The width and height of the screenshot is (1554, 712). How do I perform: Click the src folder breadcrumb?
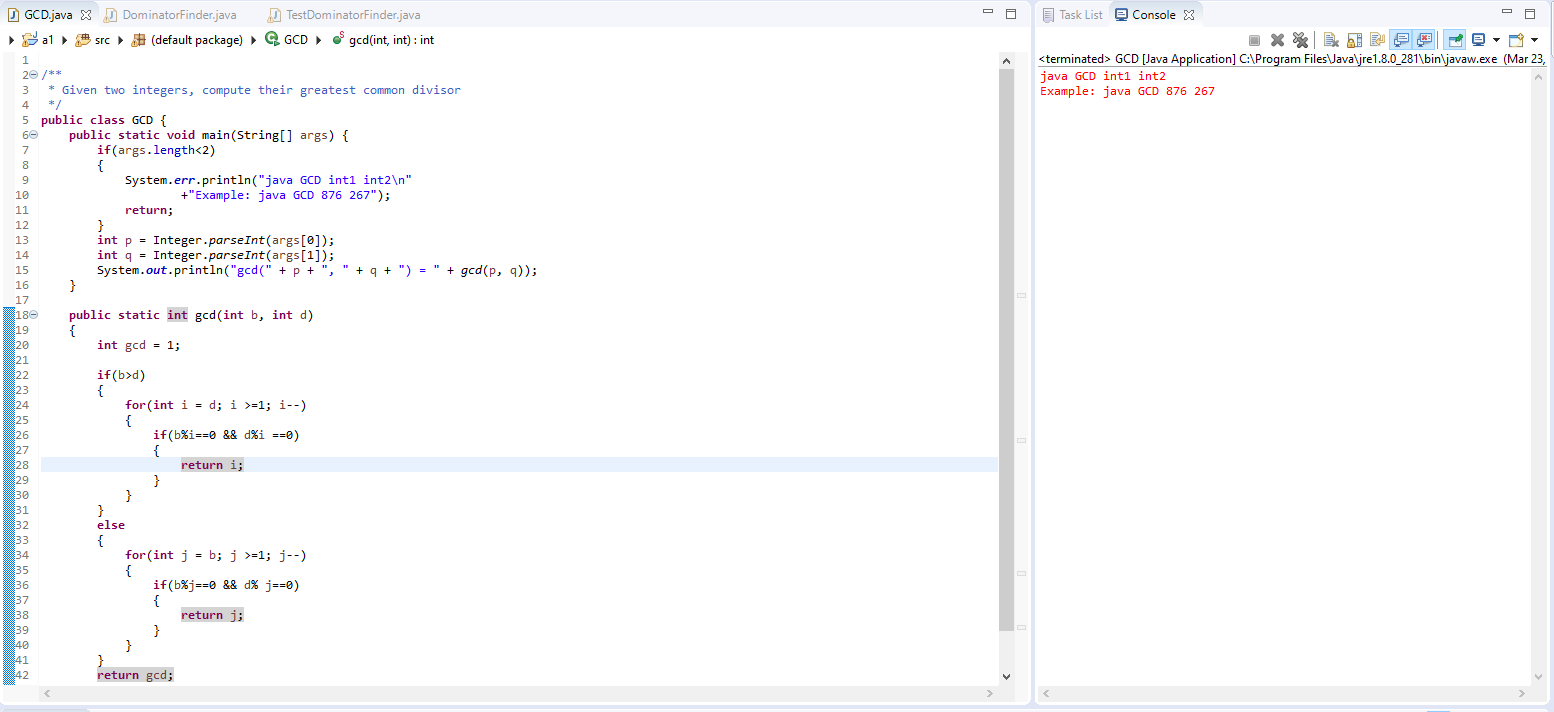click(x=102, y=40)
